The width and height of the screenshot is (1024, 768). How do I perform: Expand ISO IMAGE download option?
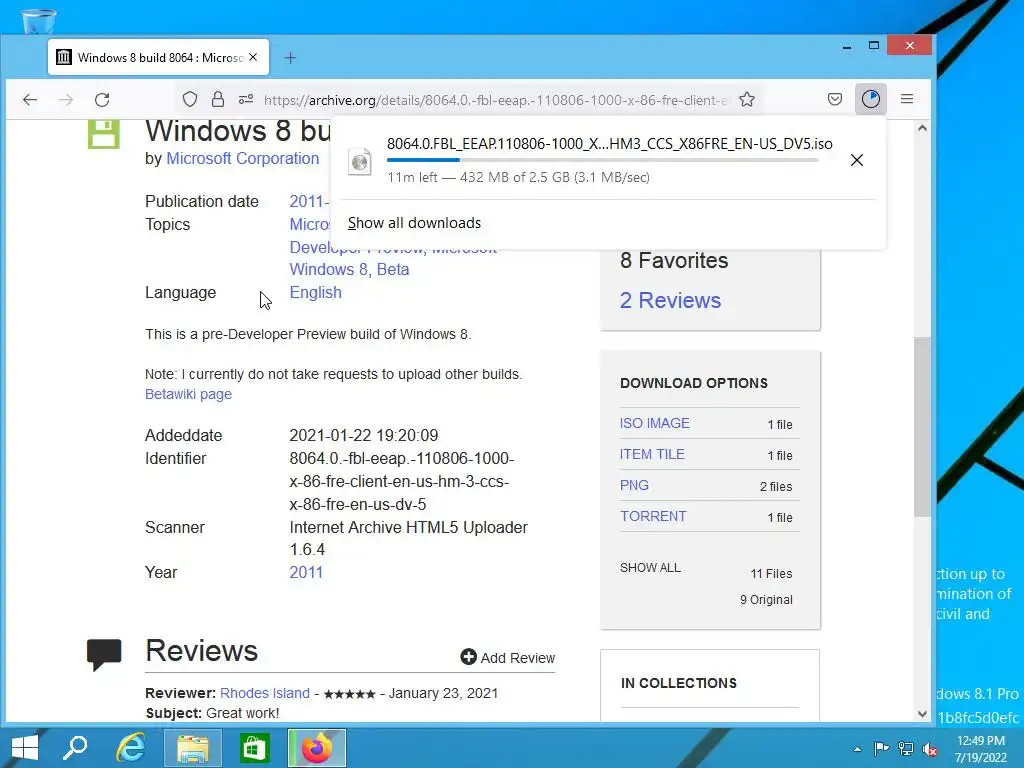tap(654, 423)
